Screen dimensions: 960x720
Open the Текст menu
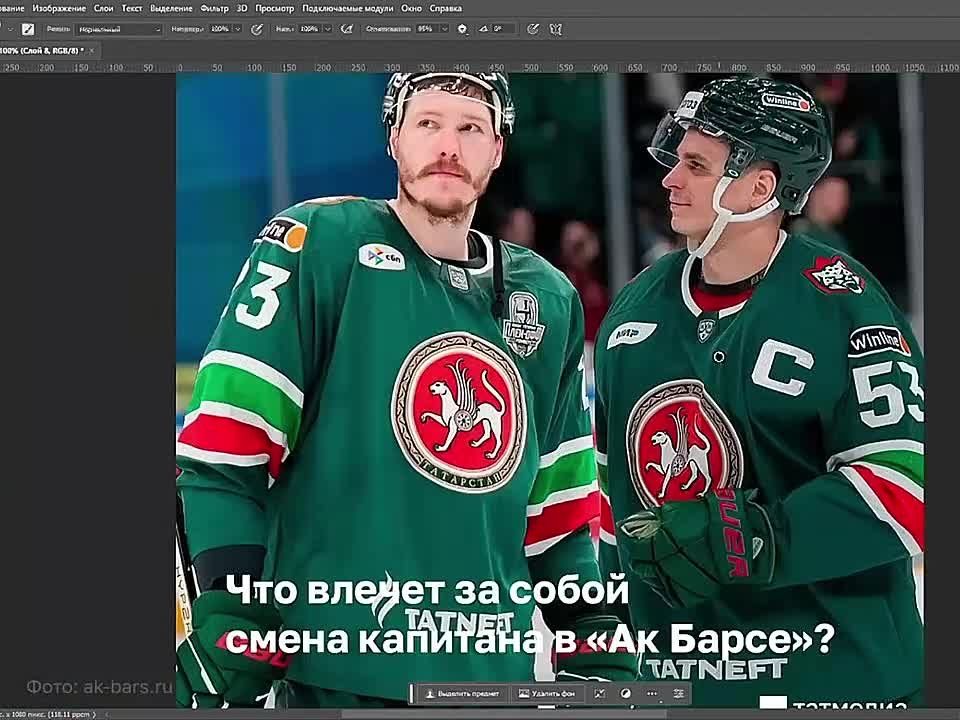pyautogui.click(x=132, y=9)
